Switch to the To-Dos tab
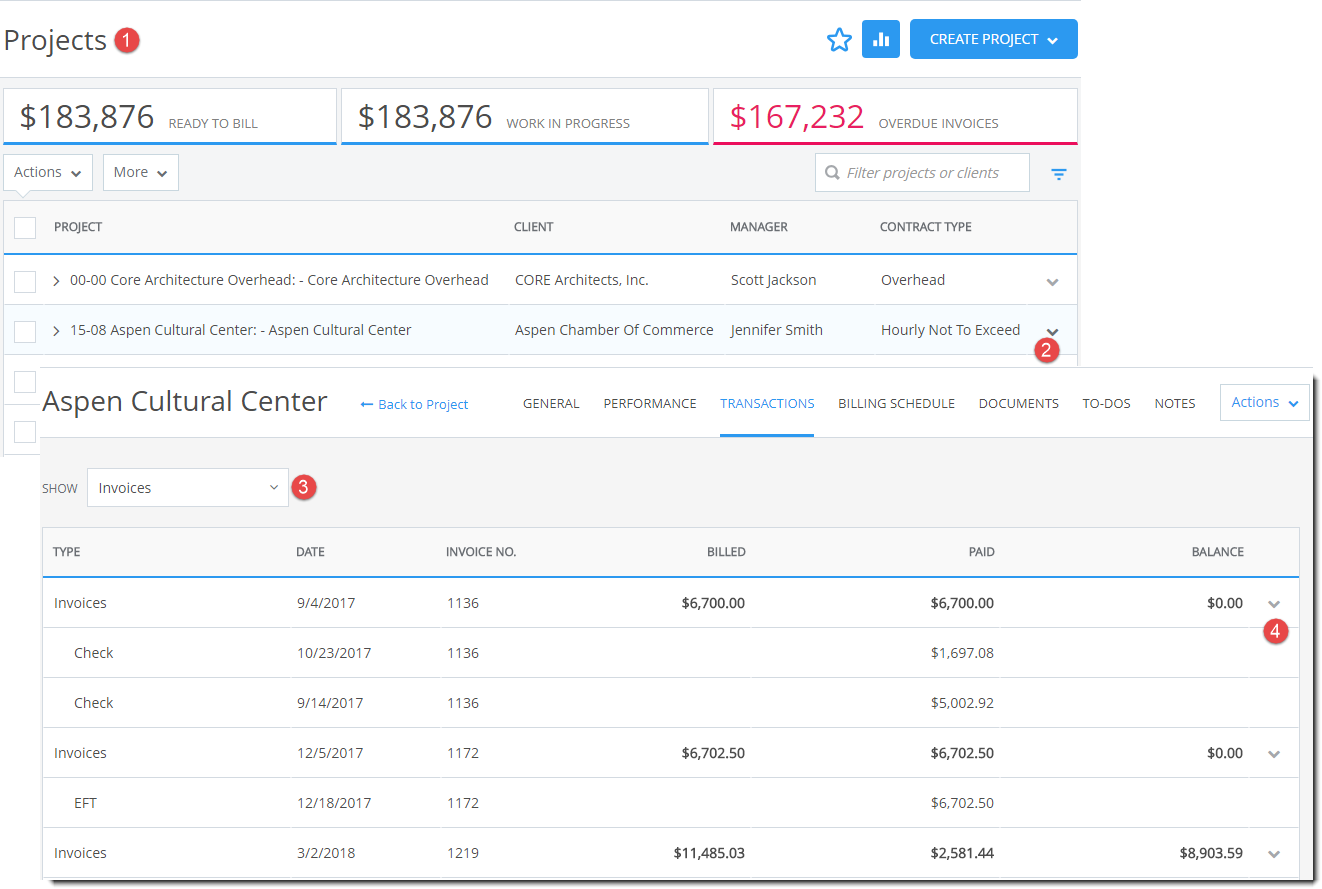 click(x=1106, y=403)
